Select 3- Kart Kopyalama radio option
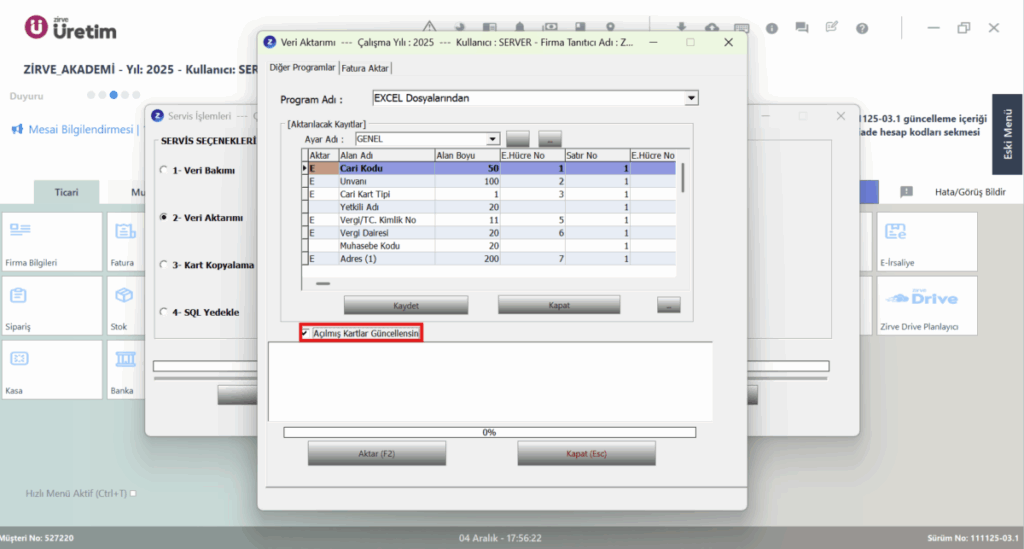The image size is (1024, 549). pyautogui.click(x=163, y=265)
